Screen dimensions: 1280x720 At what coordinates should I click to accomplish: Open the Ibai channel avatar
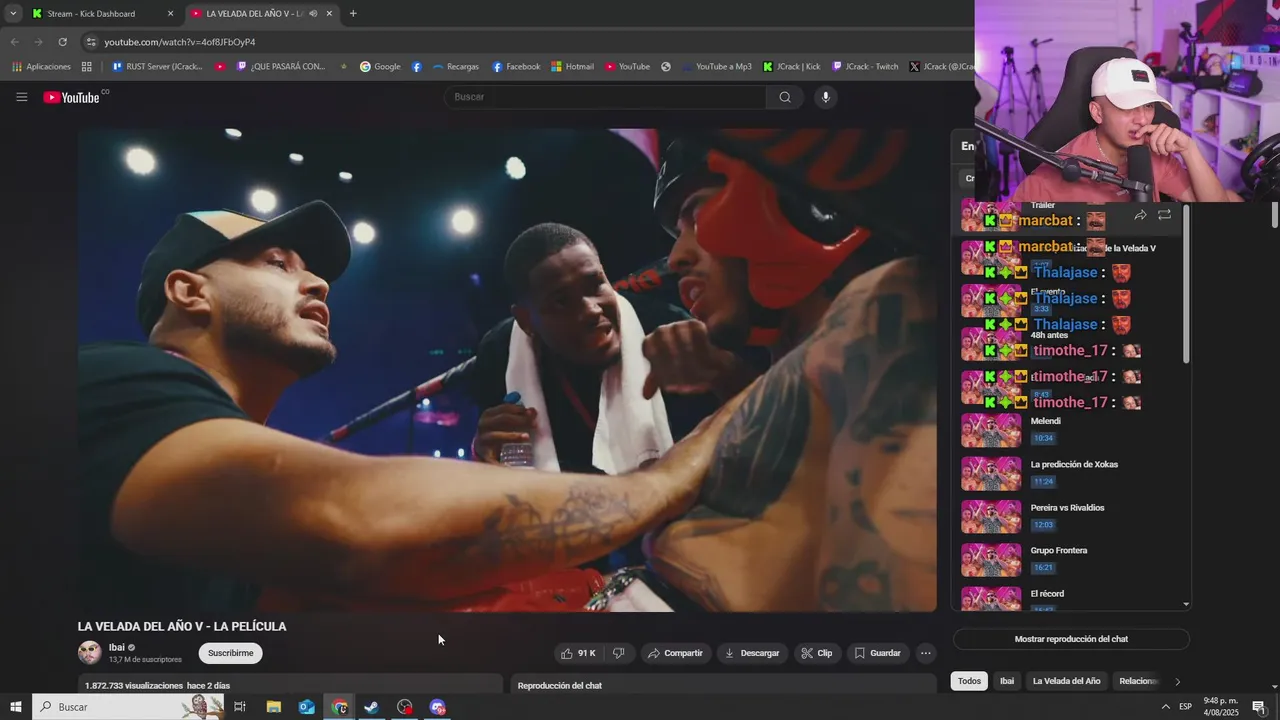click(90, 653)
